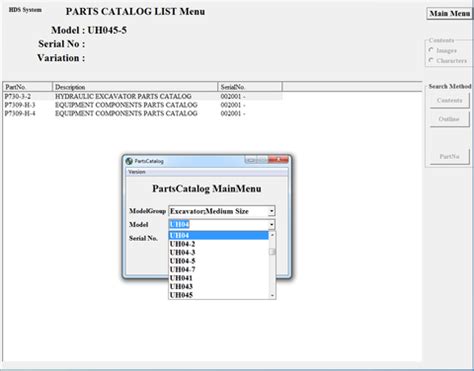Viewport: 474px width, 371px height.
Task: Choose UH04-7 from the model list
Action: tap(219, 269)
